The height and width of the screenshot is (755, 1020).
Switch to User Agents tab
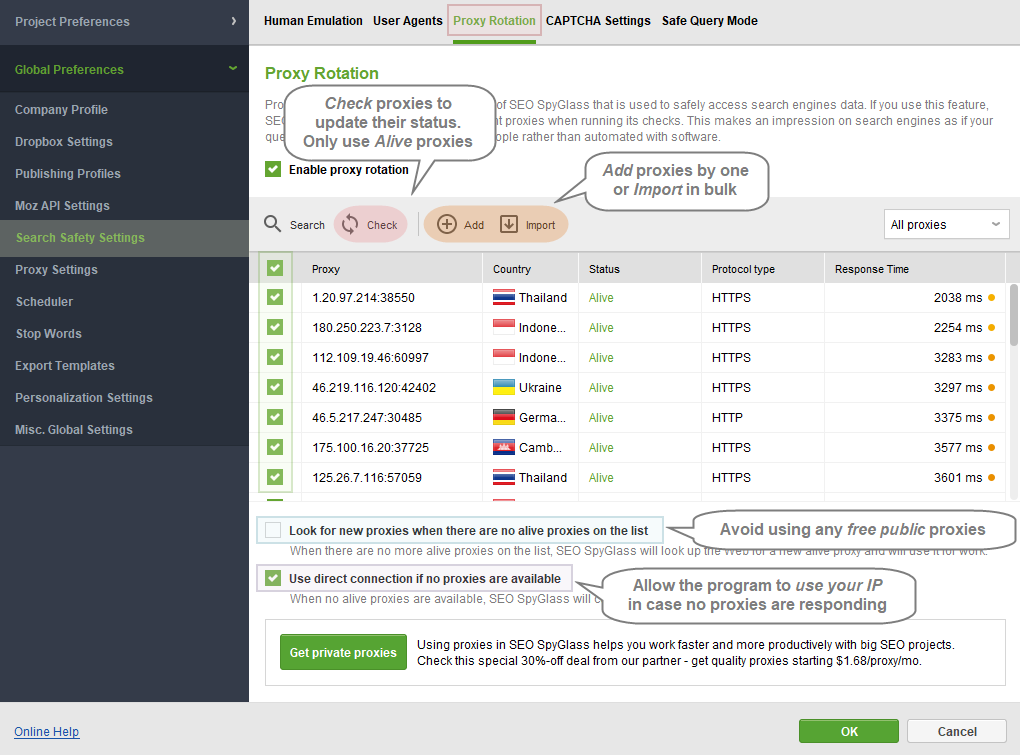click(407, 21)
